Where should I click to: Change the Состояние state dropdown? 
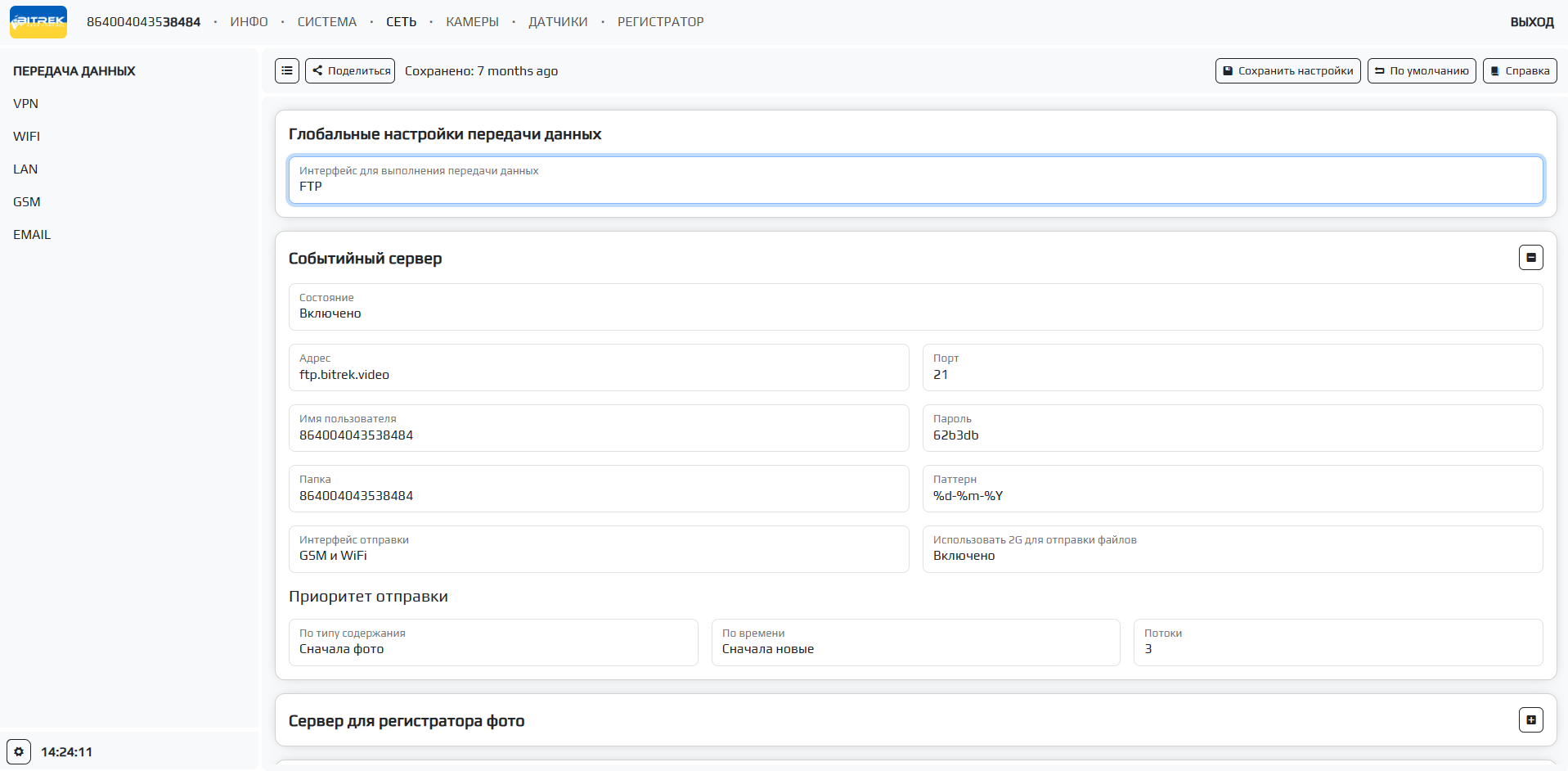coord(915,307)
